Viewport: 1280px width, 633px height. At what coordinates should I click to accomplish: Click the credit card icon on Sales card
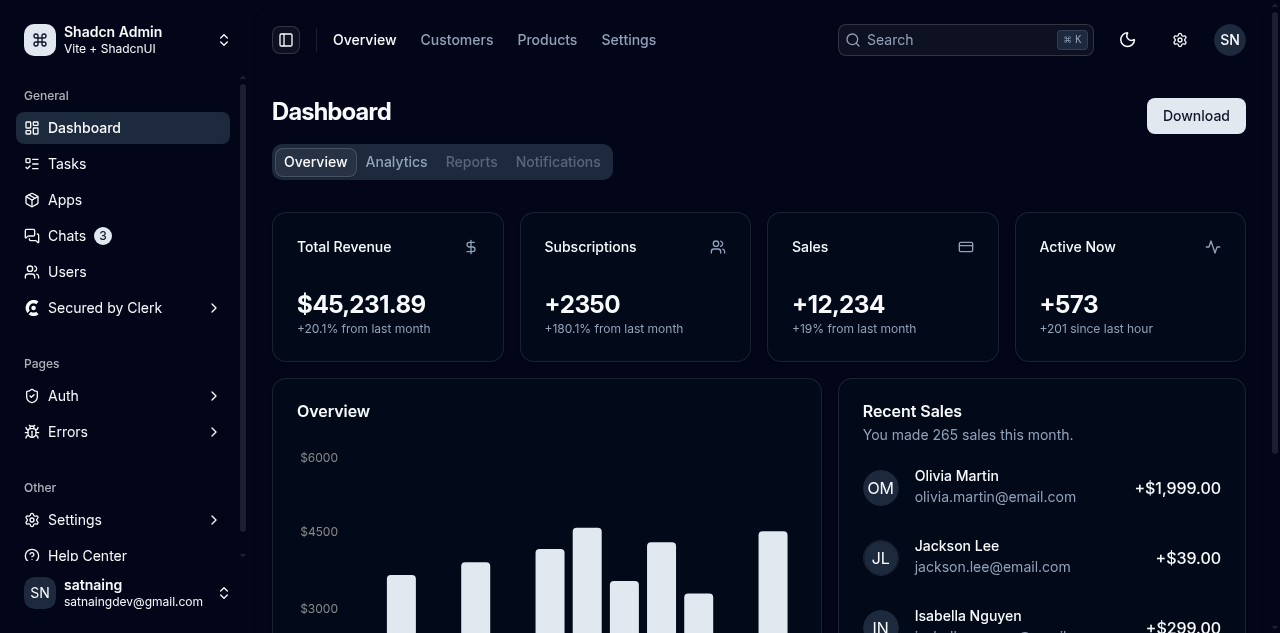966,247
